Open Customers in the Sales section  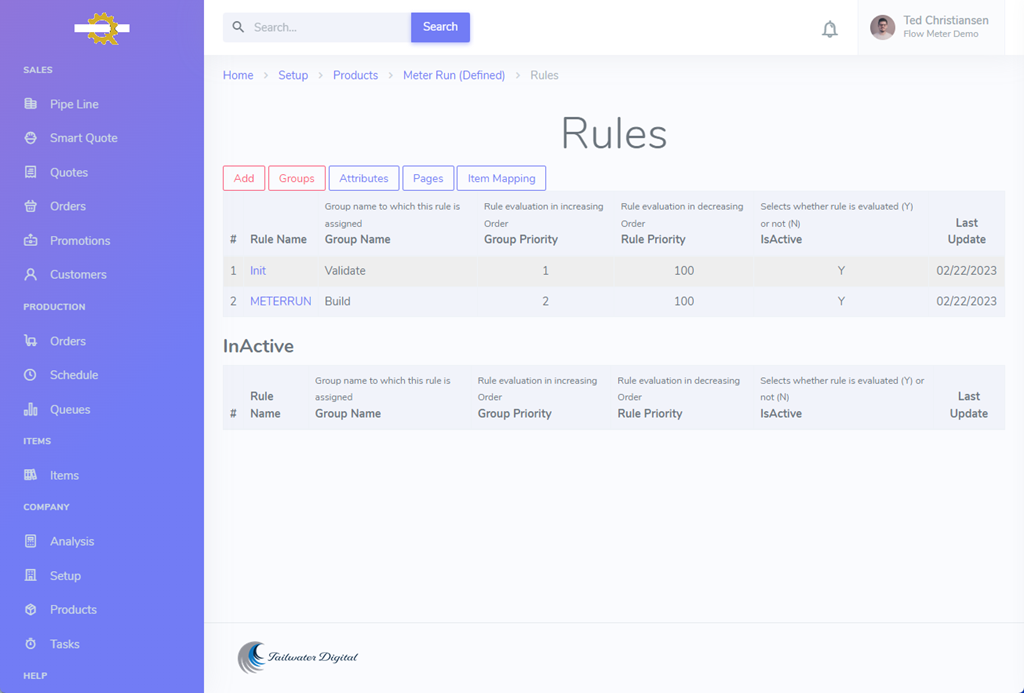click(78, 275)
